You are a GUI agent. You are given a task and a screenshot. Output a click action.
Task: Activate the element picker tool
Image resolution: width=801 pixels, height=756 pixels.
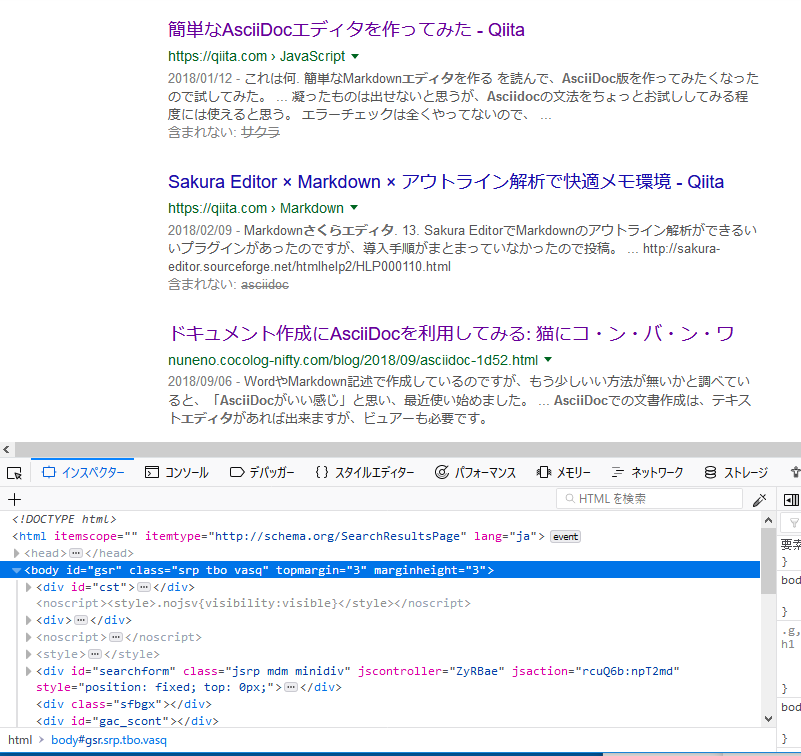pyautogui.click(x=14, y=471)
